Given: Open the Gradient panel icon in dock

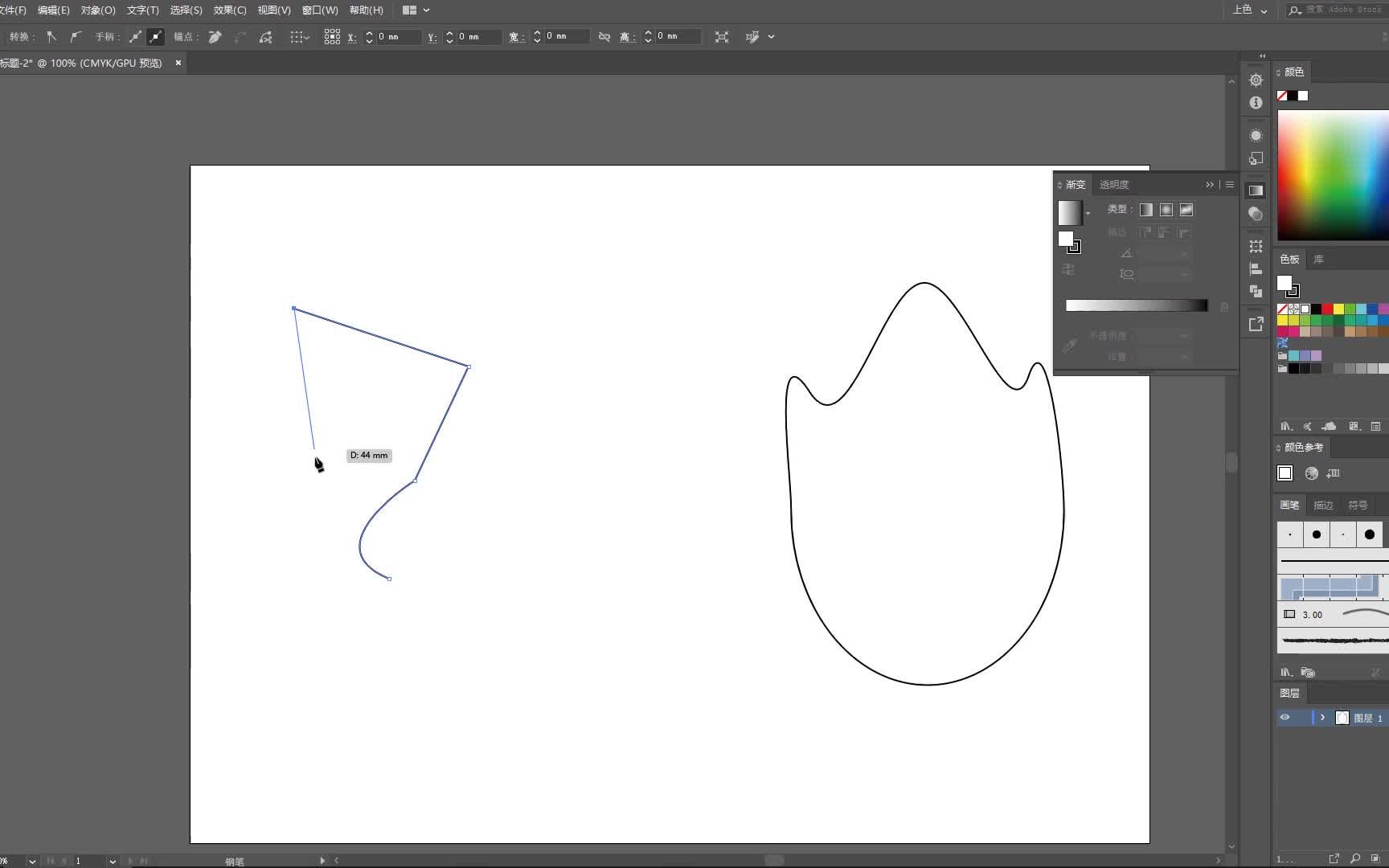Looking at the screenshot, I should (x=1256, y=190).
